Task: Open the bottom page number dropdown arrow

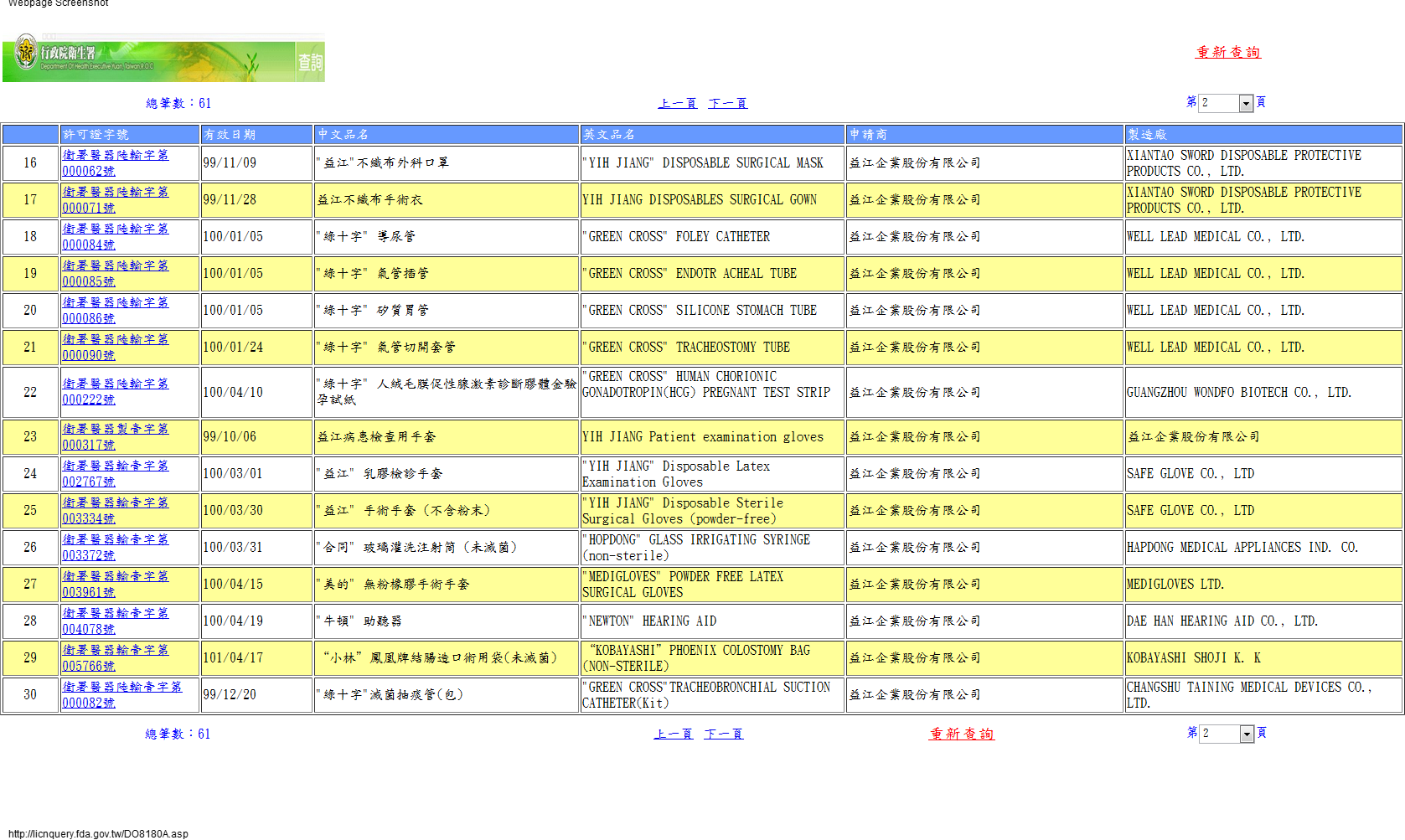Action: click(1247, 734)
